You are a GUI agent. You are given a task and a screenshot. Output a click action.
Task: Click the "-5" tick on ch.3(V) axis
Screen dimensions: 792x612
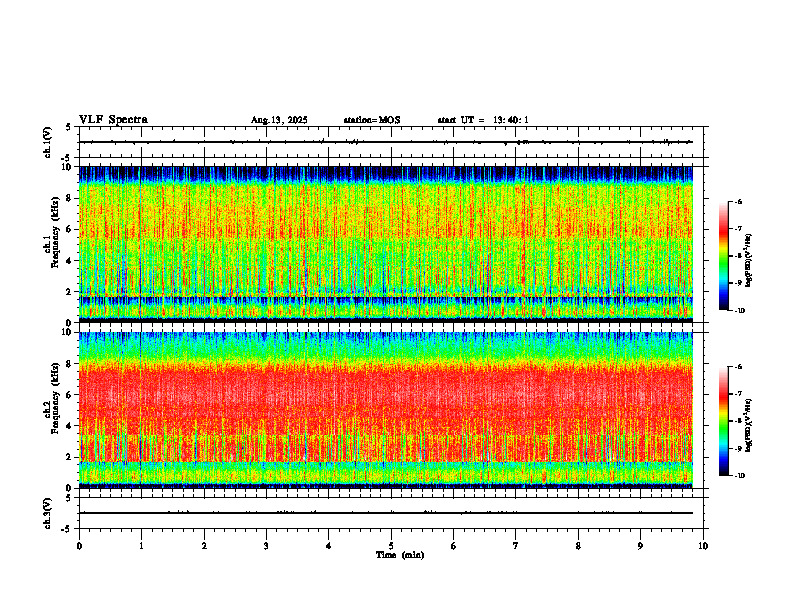click(x=67, y=529)
